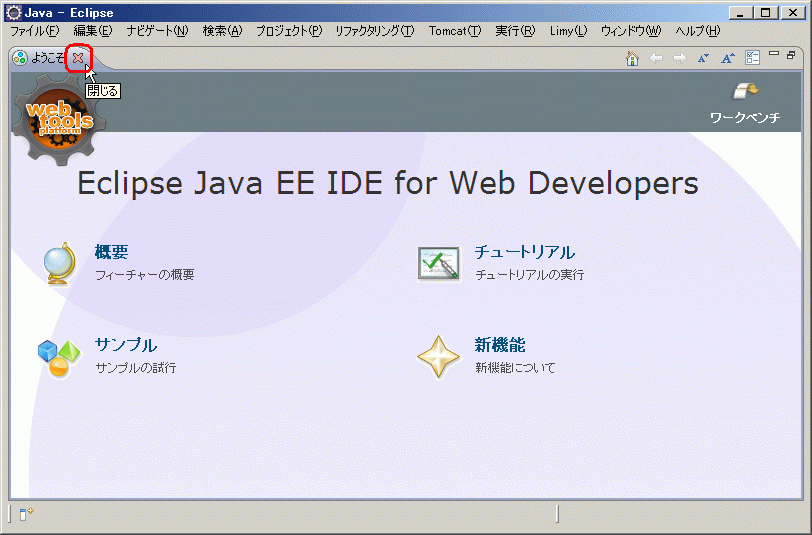Open the サンプル samples link
Image resolution: width=812 pixels, height=535 pixels.
pyautogui.click(x=126, y=344)
